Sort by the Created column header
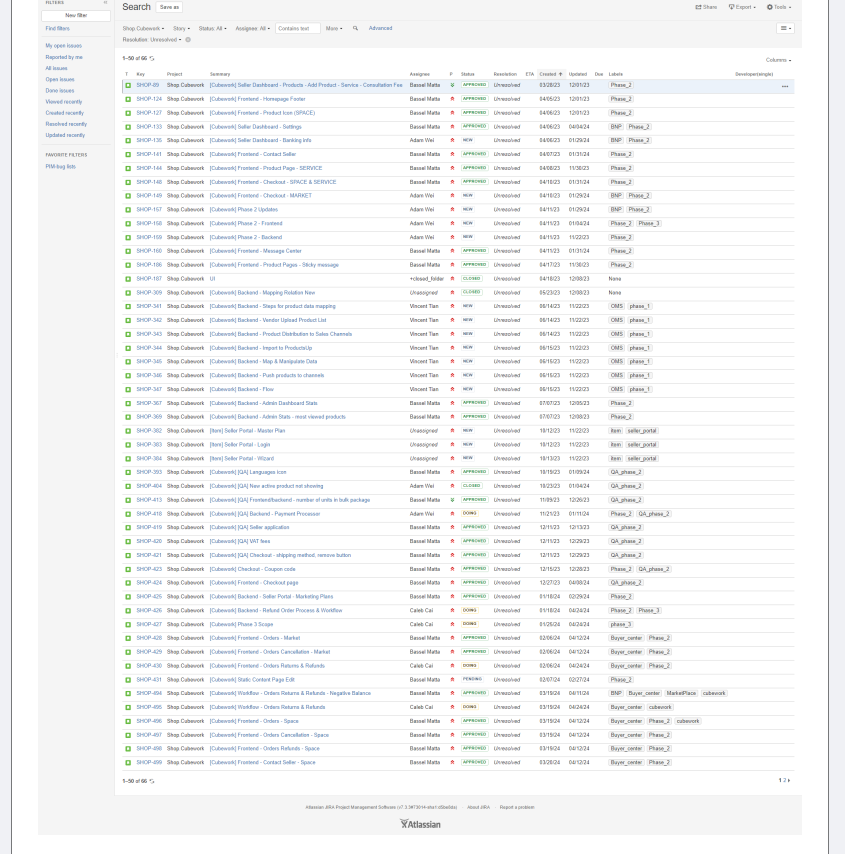This screenshot has height=854, width=845. 549,74
